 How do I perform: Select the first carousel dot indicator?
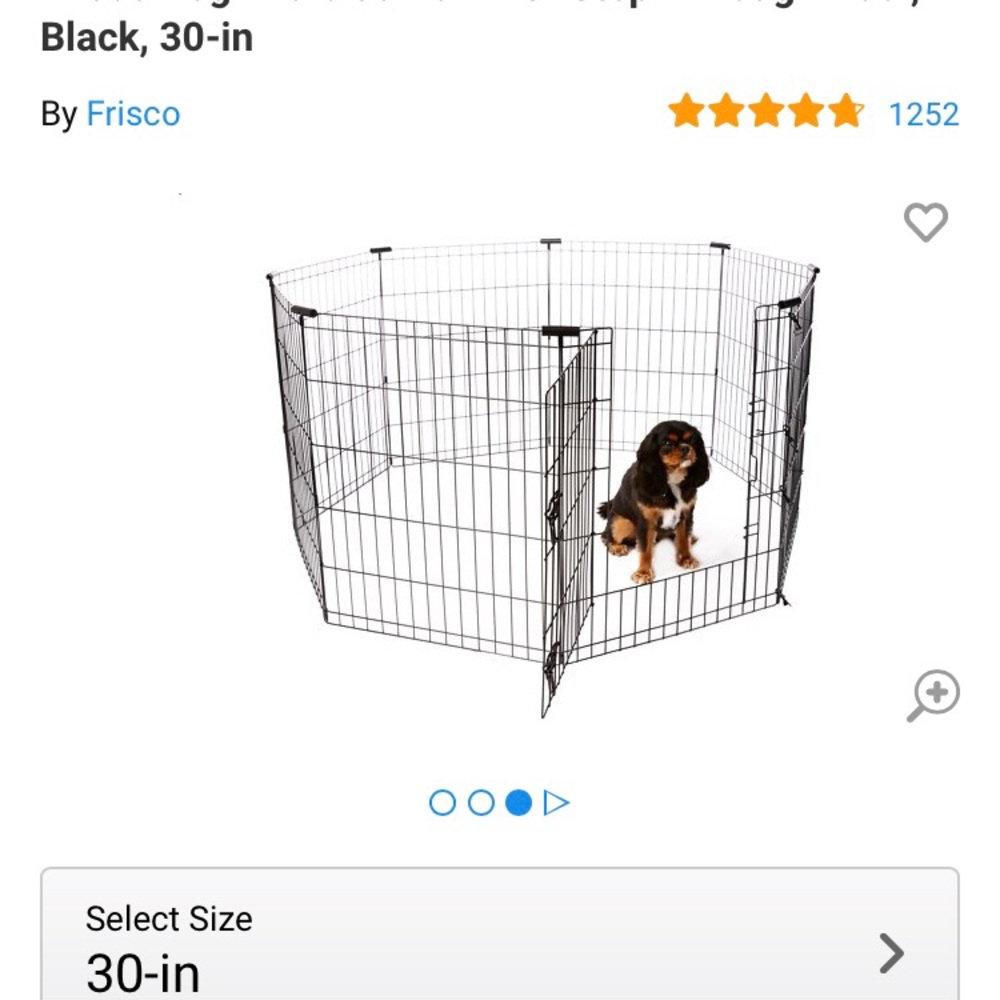coord(444,802)
